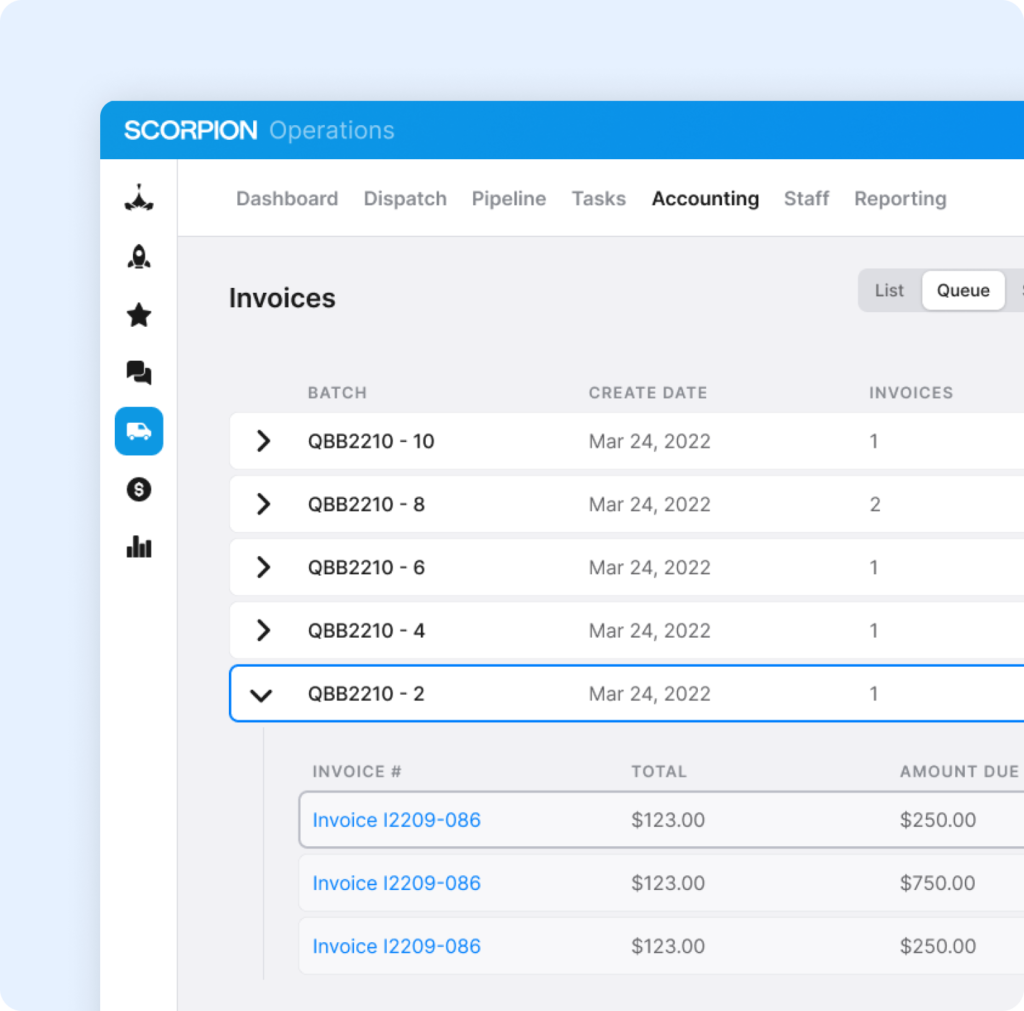Click the BATCH column header

point(338,393)
